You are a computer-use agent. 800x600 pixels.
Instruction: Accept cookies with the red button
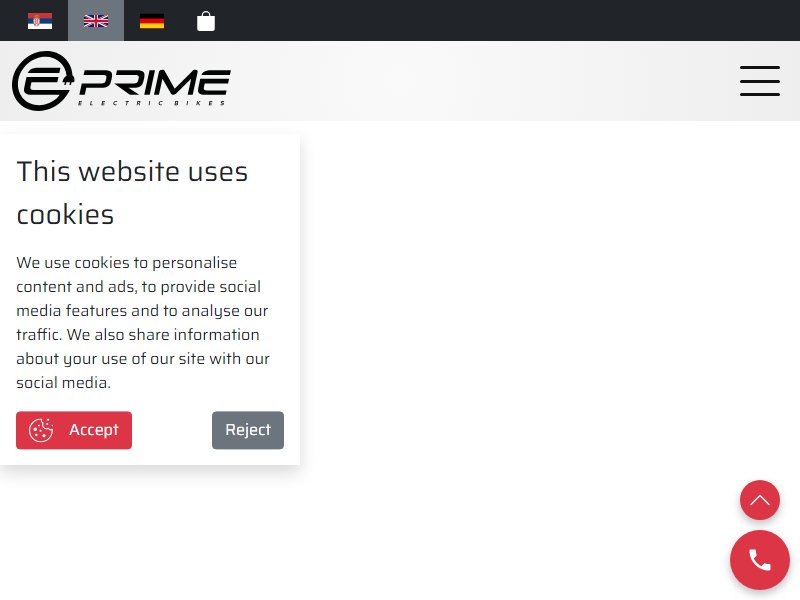click(74, 430)
